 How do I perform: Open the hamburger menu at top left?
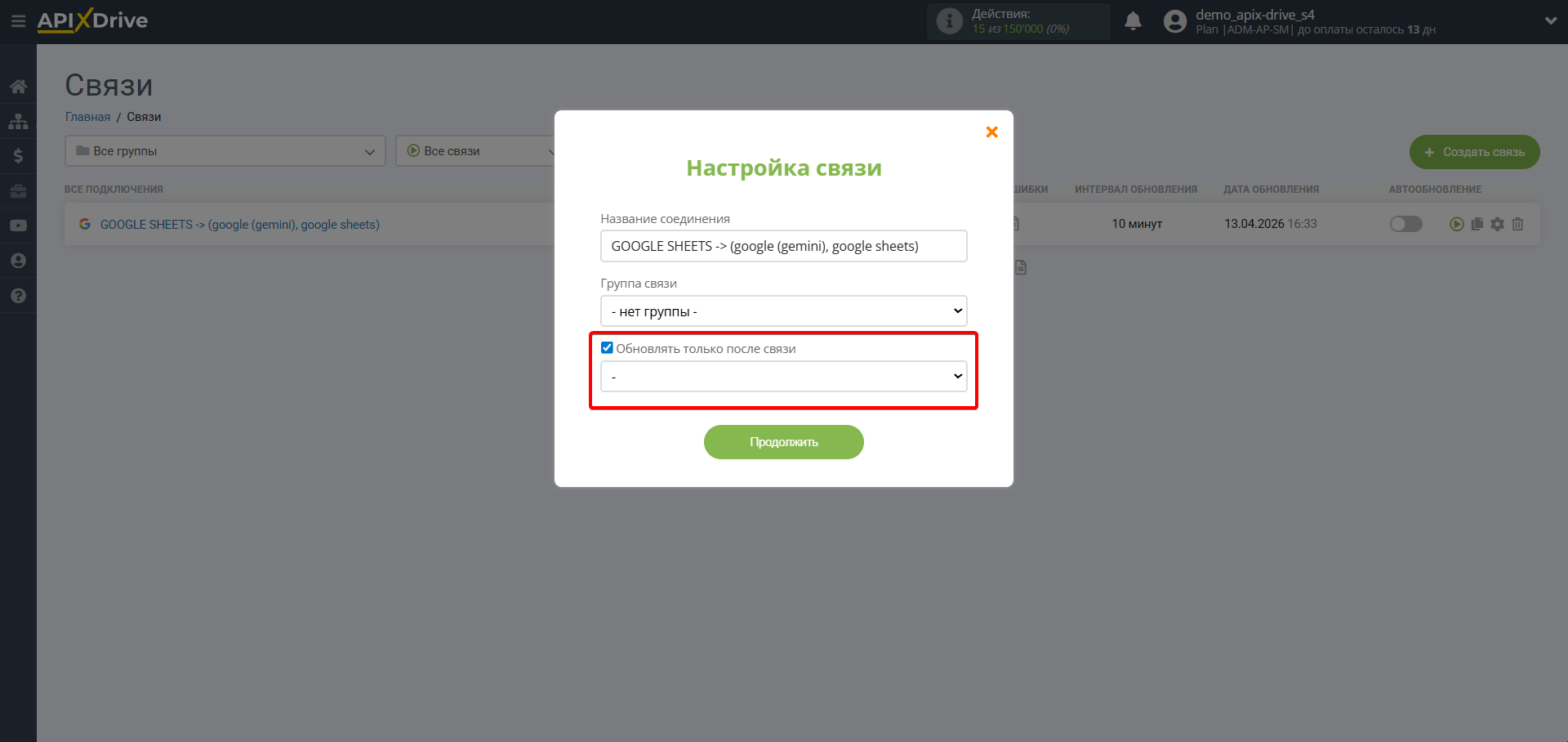tap(18, 21)
